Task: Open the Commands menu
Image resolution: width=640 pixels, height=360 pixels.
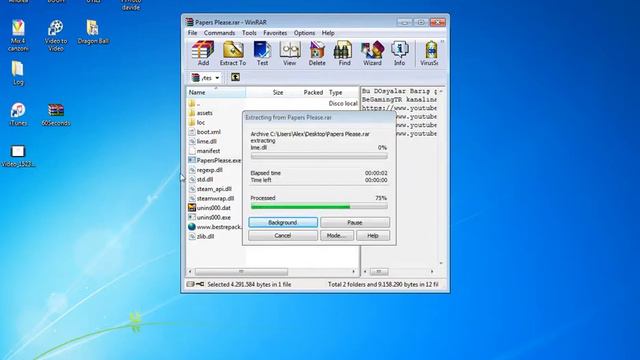Action: click(x=219, y=33)
